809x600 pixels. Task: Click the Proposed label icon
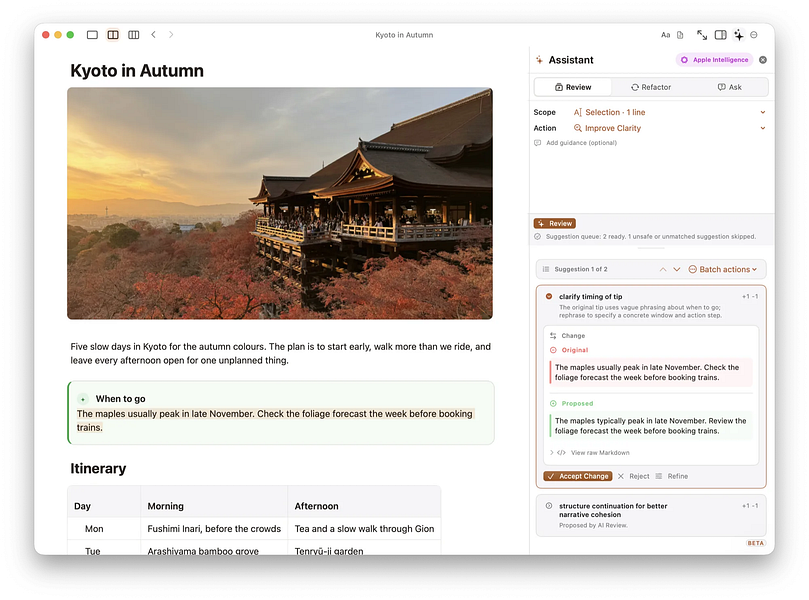(553, 403)
